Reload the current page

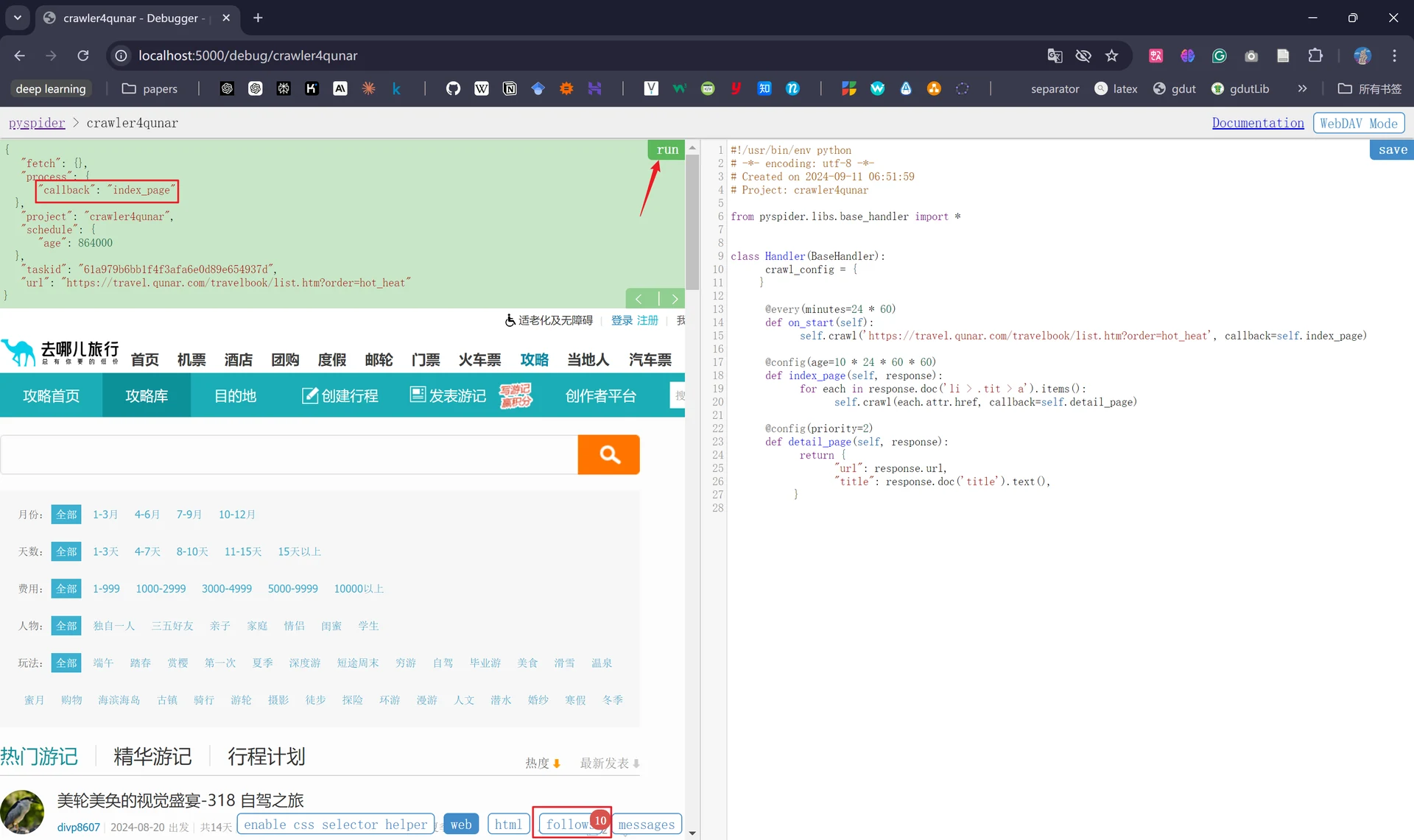(x=83, y=55)
